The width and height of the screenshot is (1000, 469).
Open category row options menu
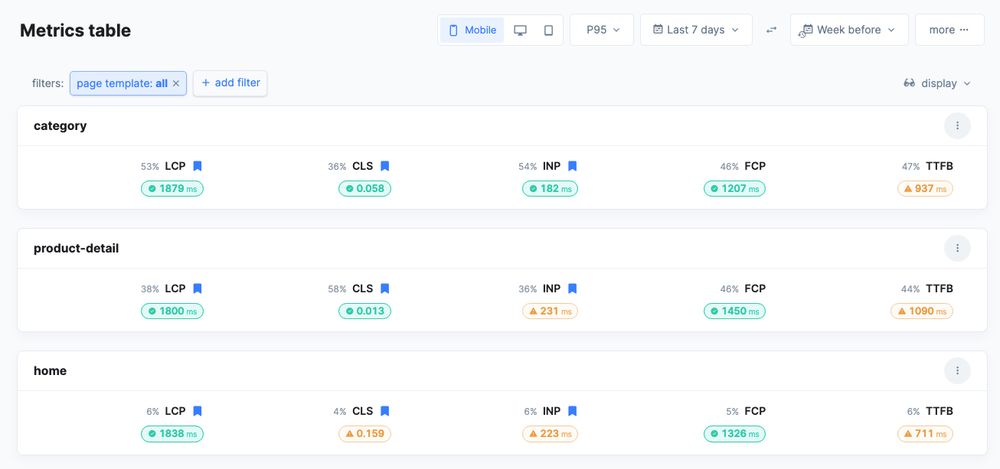pyautogui.click(x=957, y=126)
